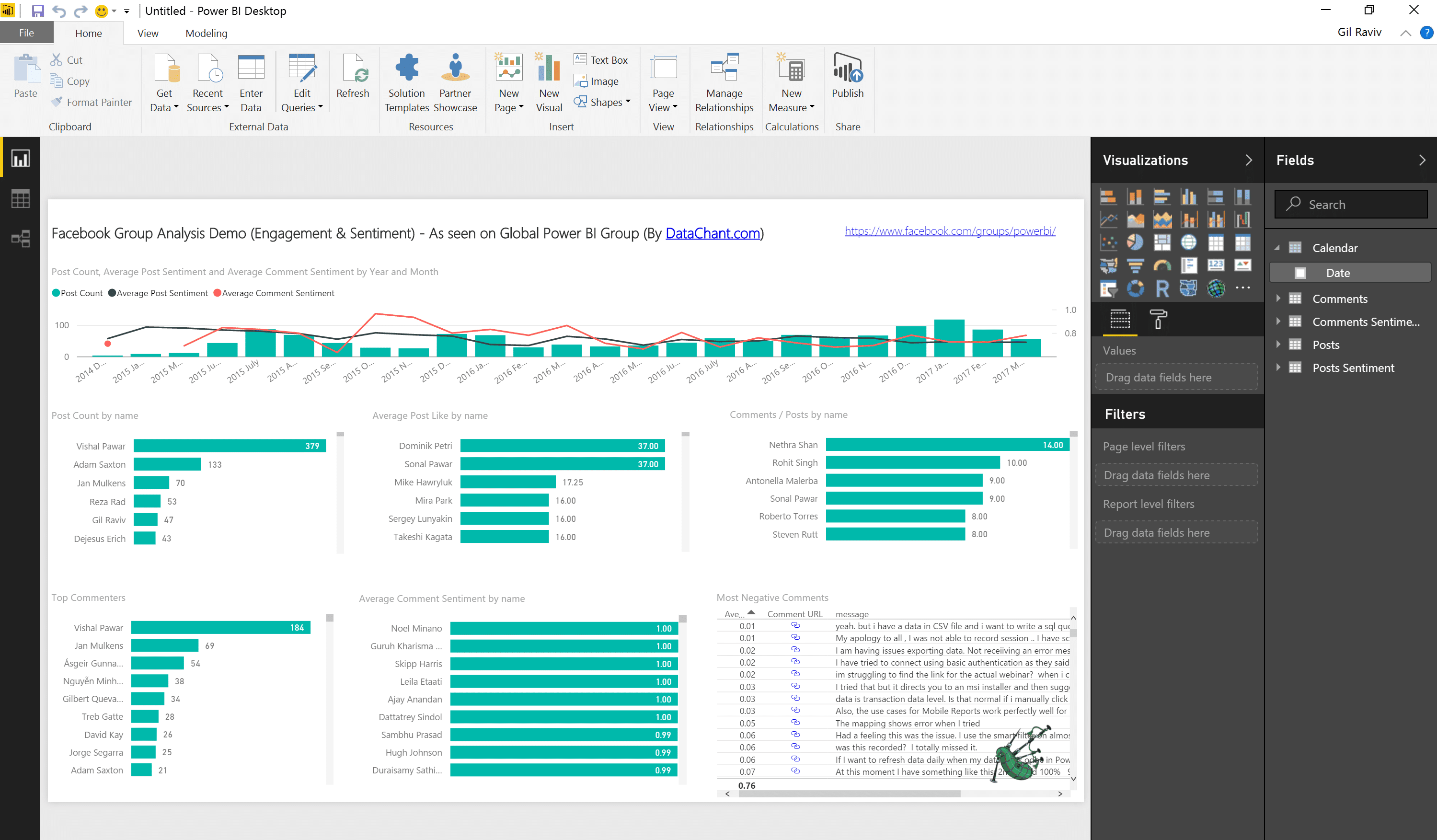The width and height of the screenshot is (1437, 840).
Task: Open the Report view from left sidebar
Action: (21, 159)
